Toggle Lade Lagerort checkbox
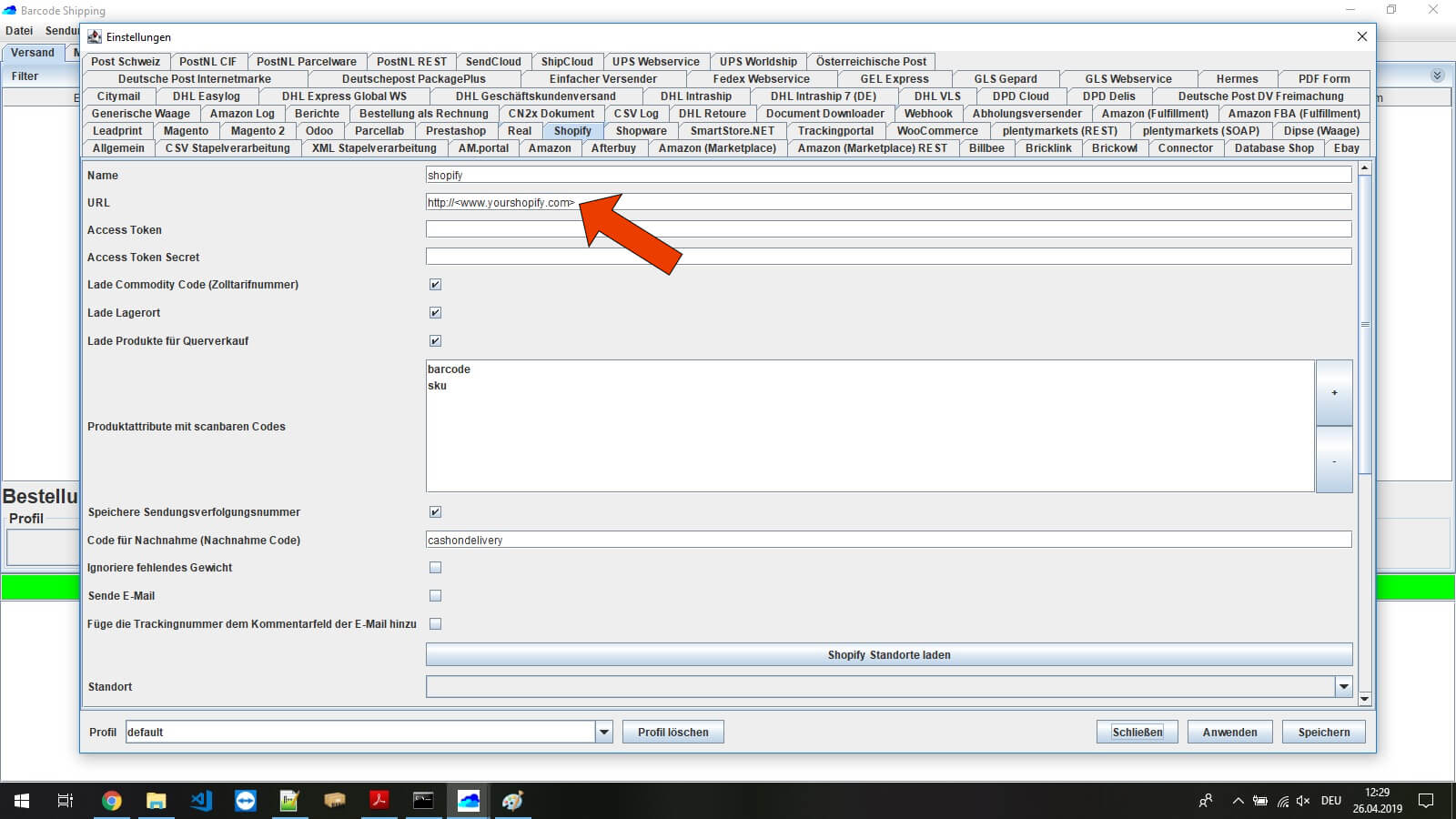Viewport: 1456px width, 819px height. coord(435,313)
